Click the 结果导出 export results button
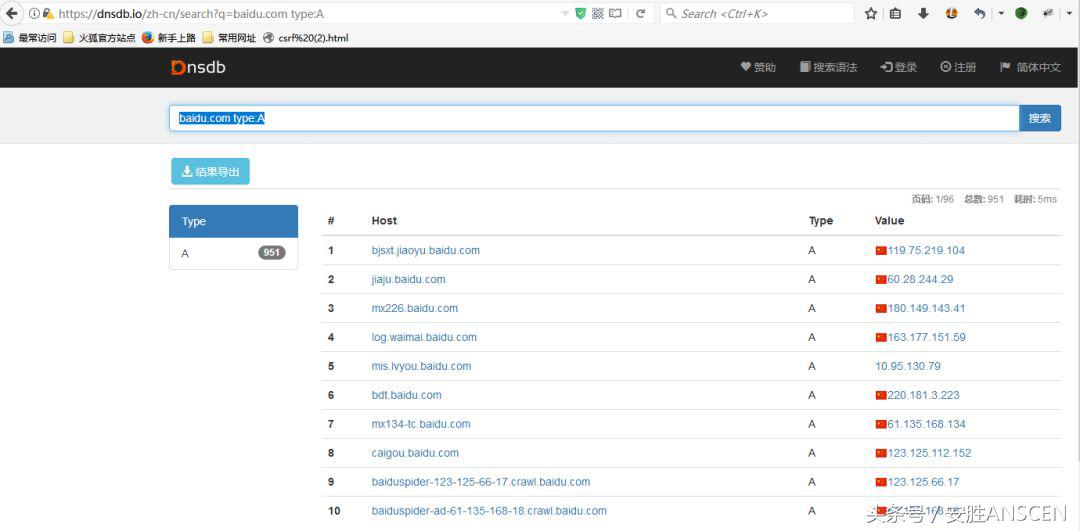 [210, 172]
